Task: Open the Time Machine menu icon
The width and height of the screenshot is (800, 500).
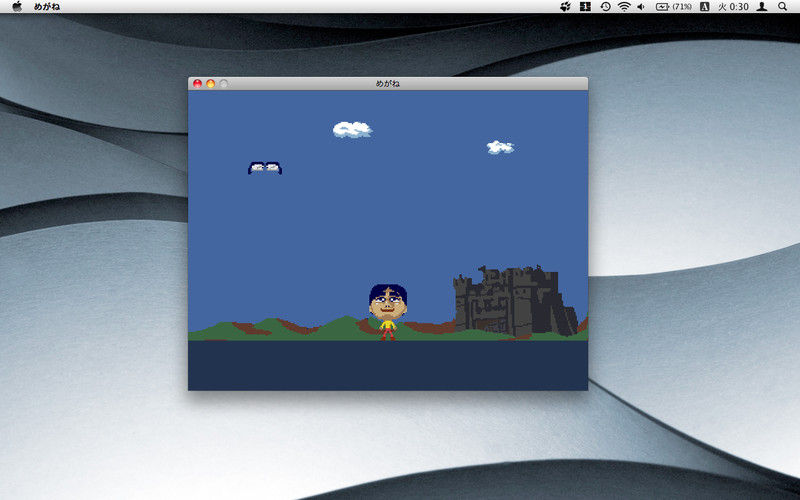Action: [605, 7]
